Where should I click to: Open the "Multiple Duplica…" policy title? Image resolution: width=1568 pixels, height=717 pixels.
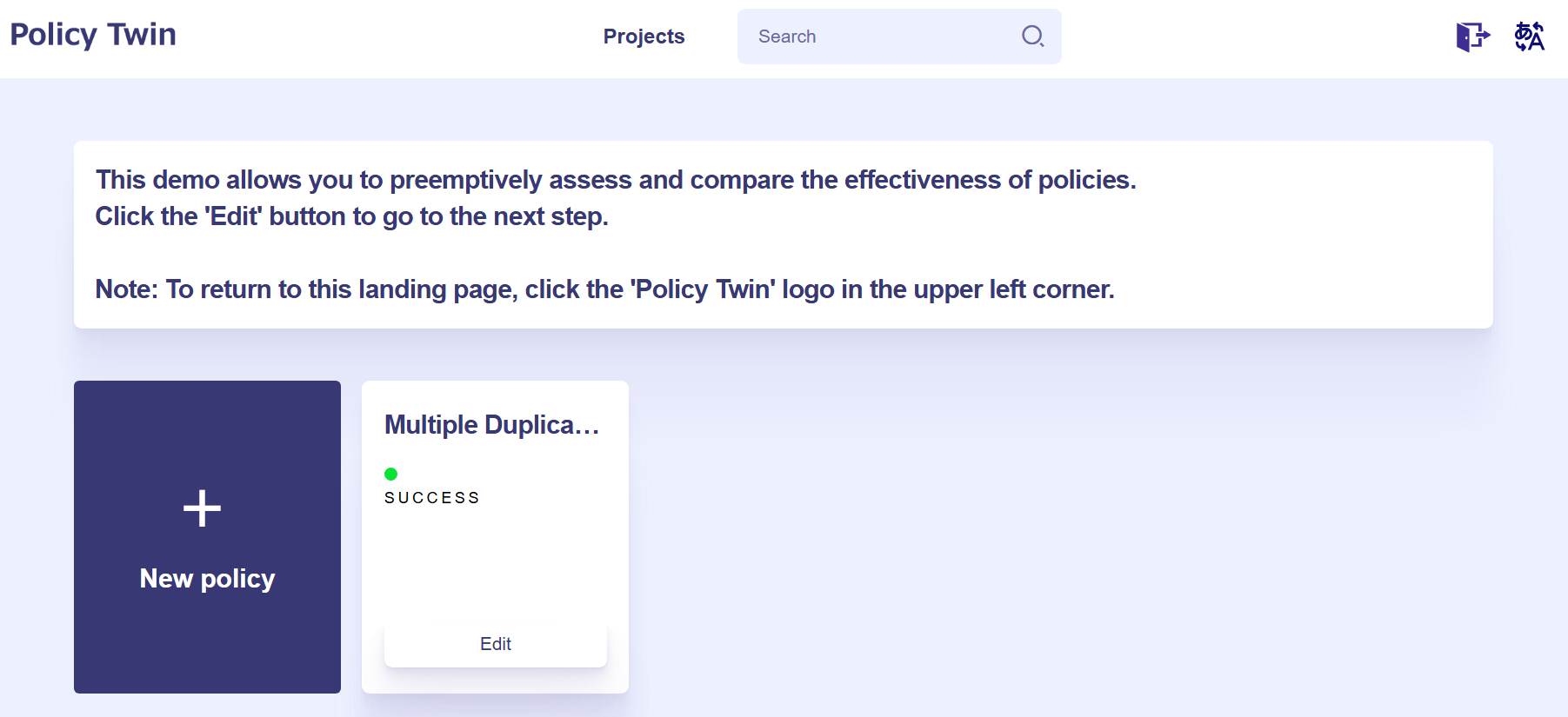click(492, 425)
